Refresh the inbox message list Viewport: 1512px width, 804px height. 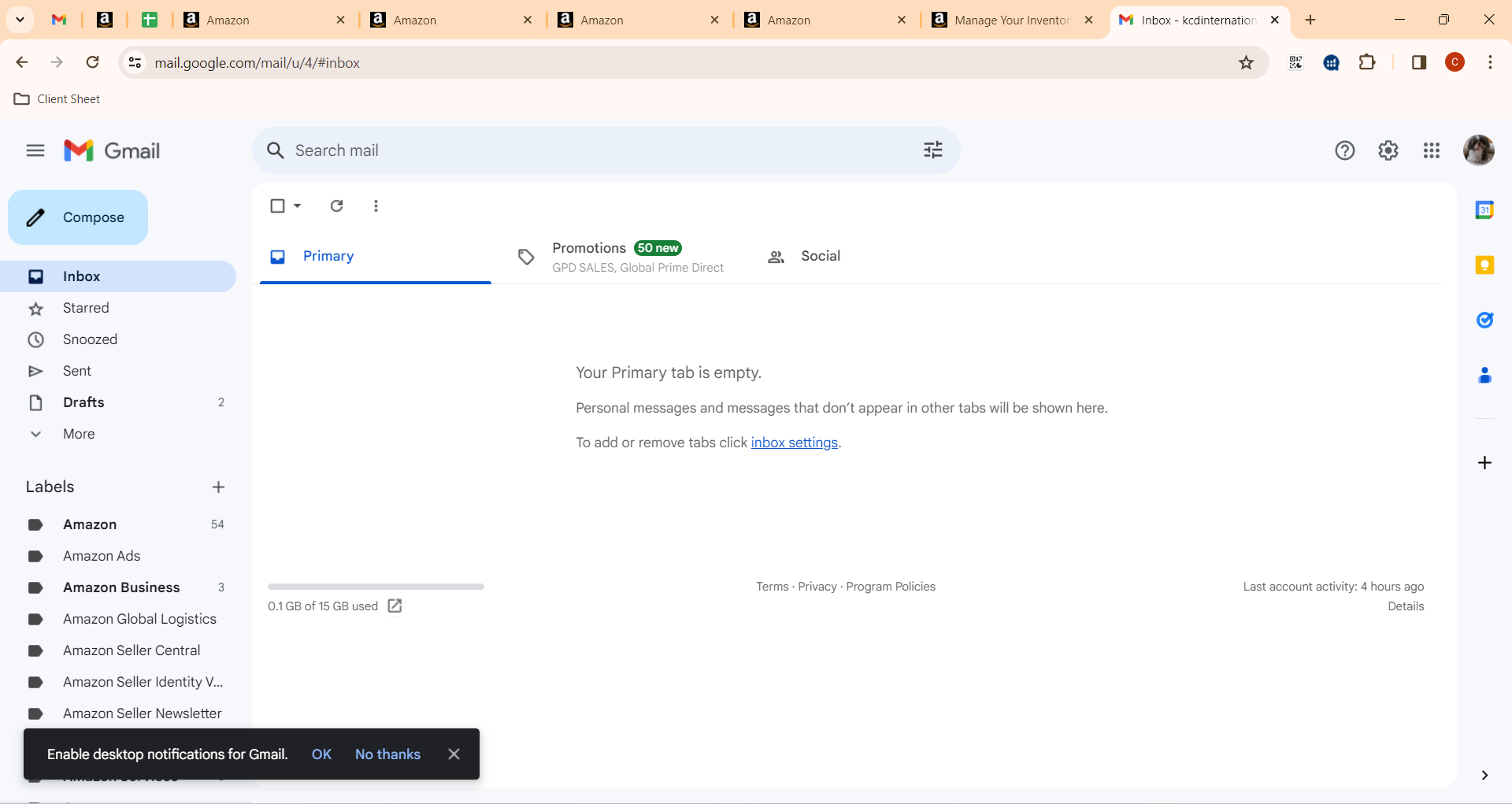pyautogui.click(x=336, y=206)
